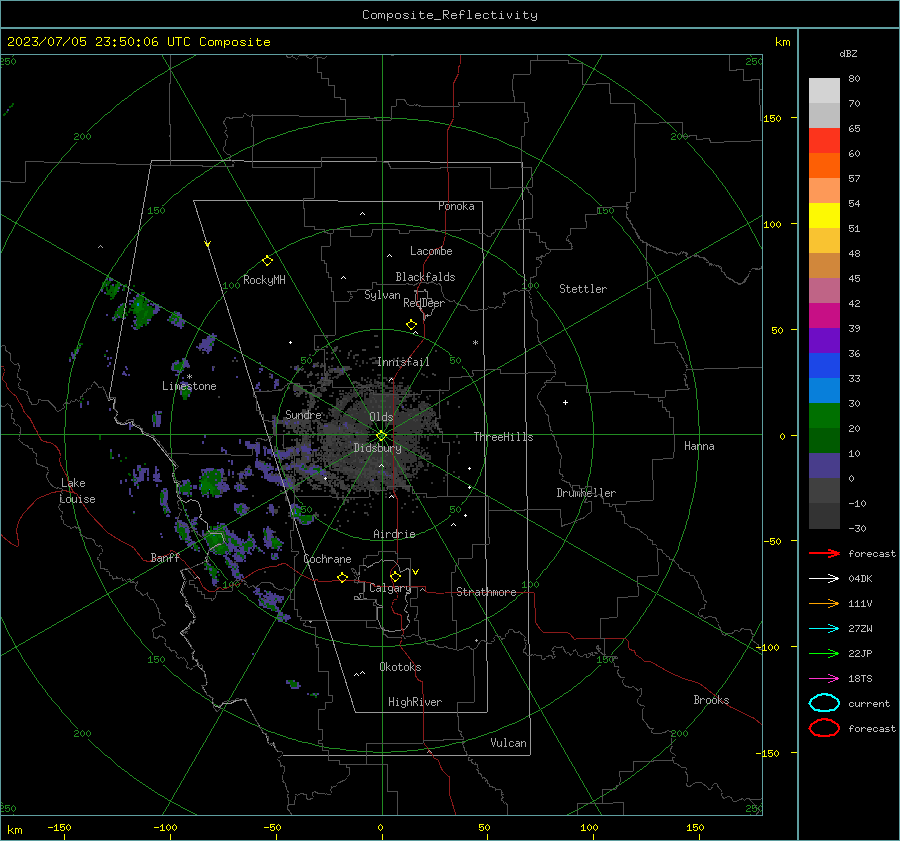Click the red forecast ellipse icon

click(824, 728)
